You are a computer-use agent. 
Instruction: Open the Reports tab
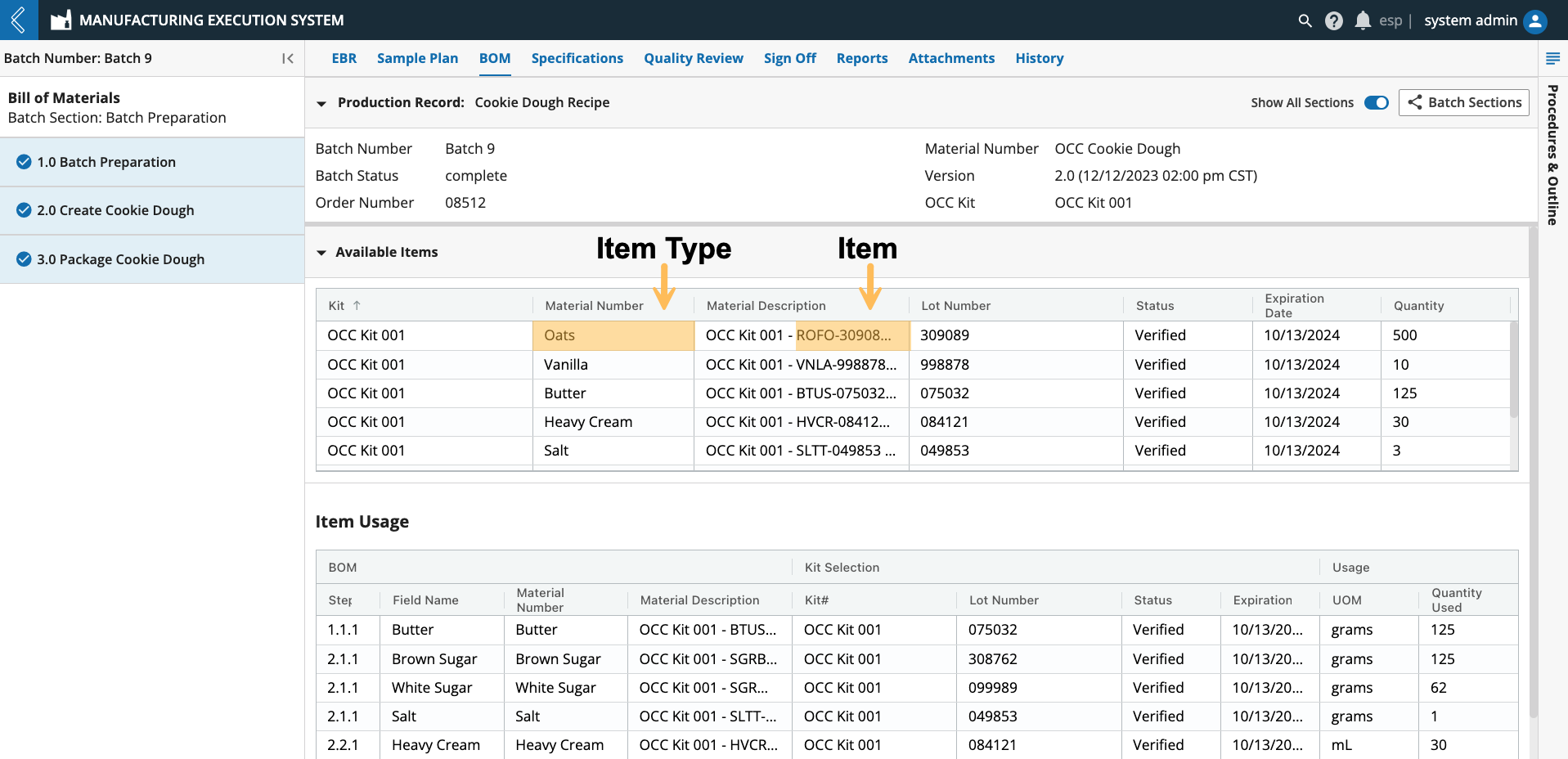pyautogui.click(x=862, y=58)
